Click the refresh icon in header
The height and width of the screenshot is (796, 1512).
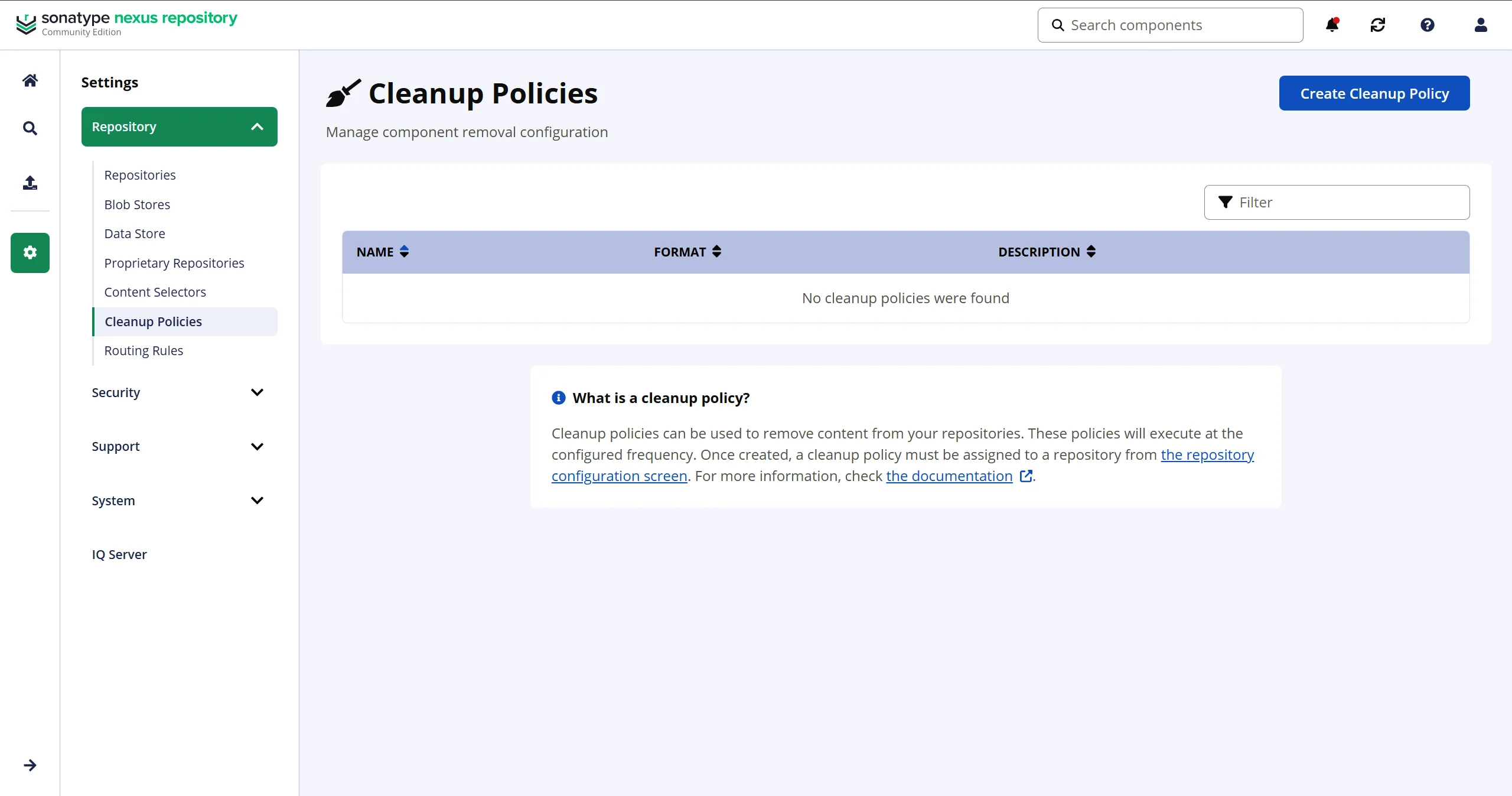point(1378,25)
